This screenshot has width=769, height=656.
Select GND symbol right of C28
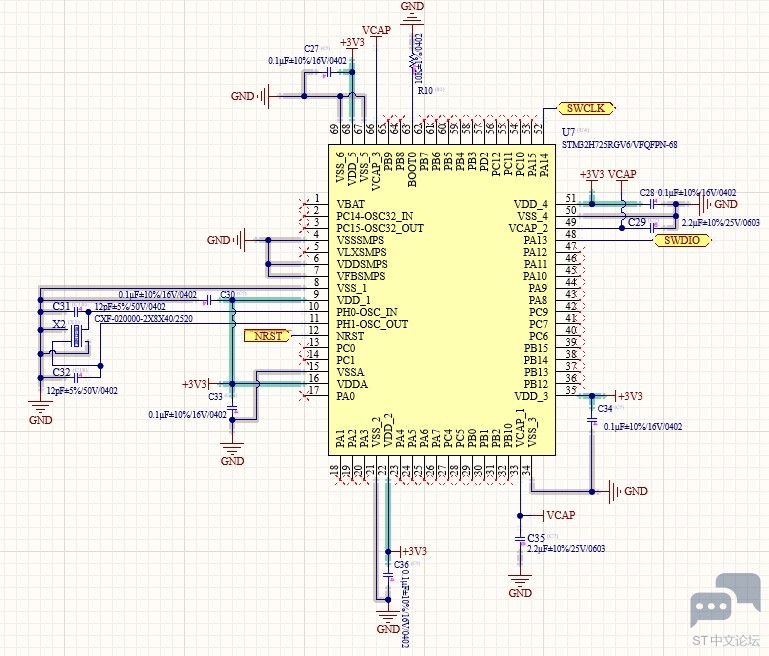[x=718, y=204]
